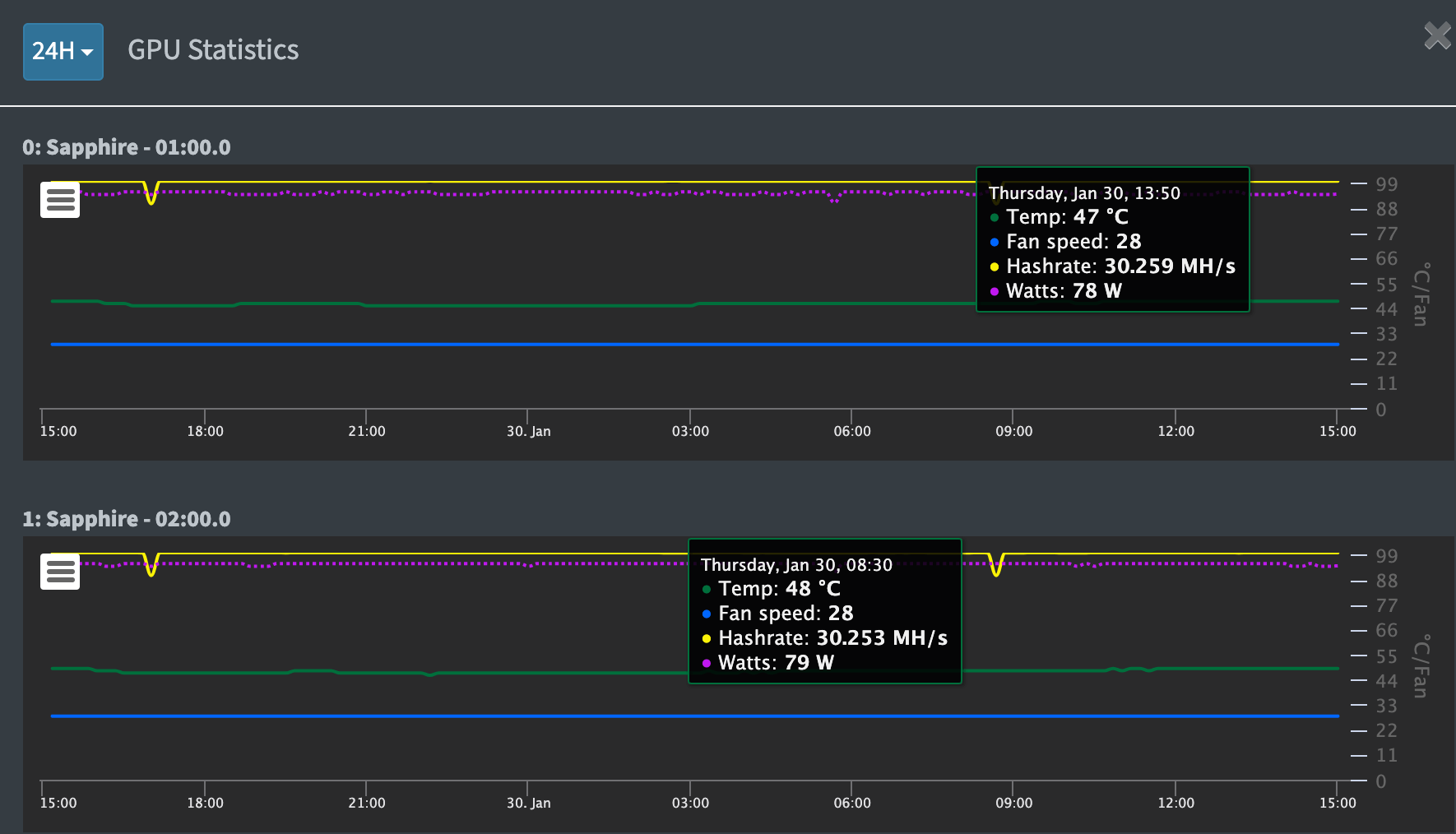Click the 99 axis value on GPU 0 chart

click(x=1386, y=184)
